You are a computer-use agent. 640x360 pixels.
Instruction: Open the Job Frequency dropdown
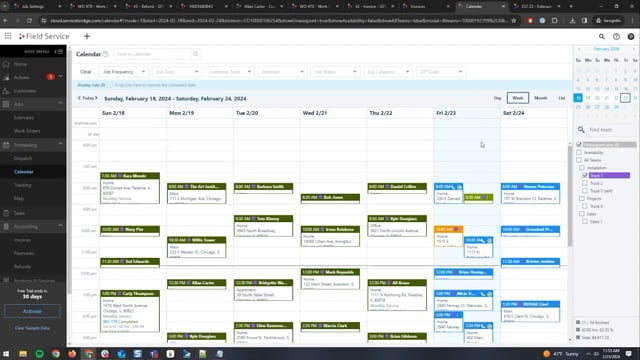tap(124, 72)
